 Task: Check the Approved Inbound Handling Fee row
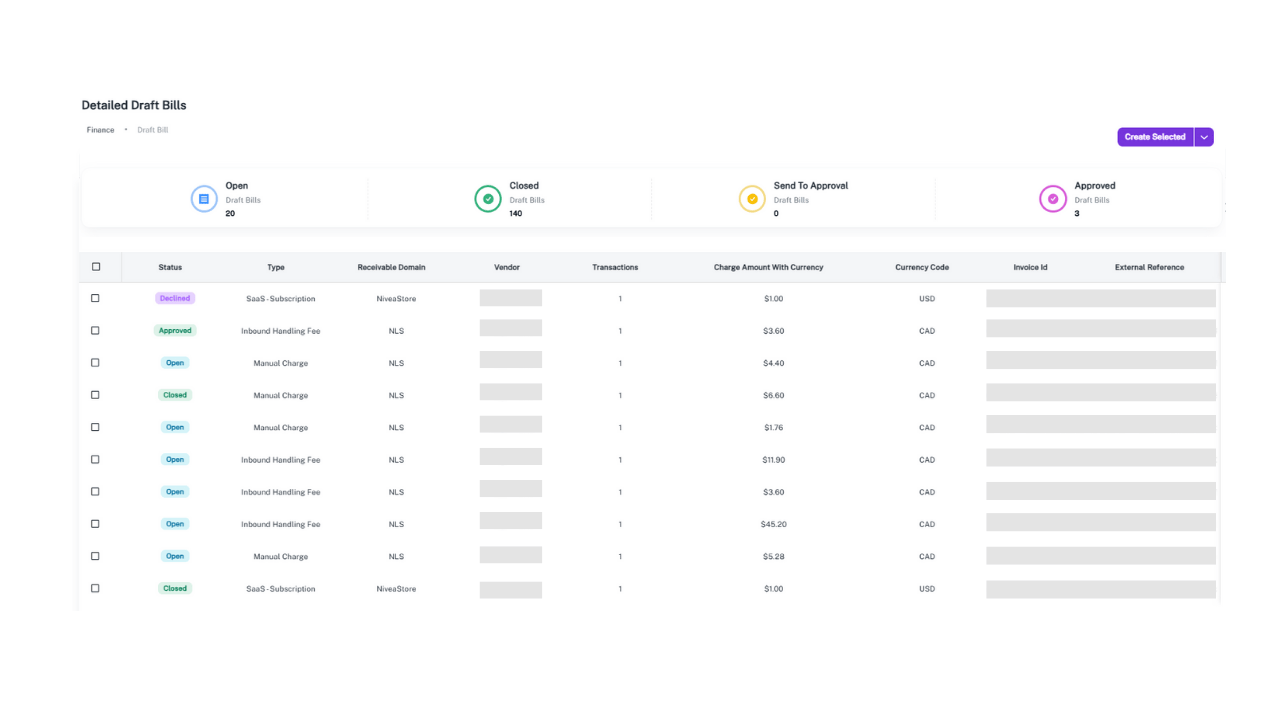tap(95, 330)
